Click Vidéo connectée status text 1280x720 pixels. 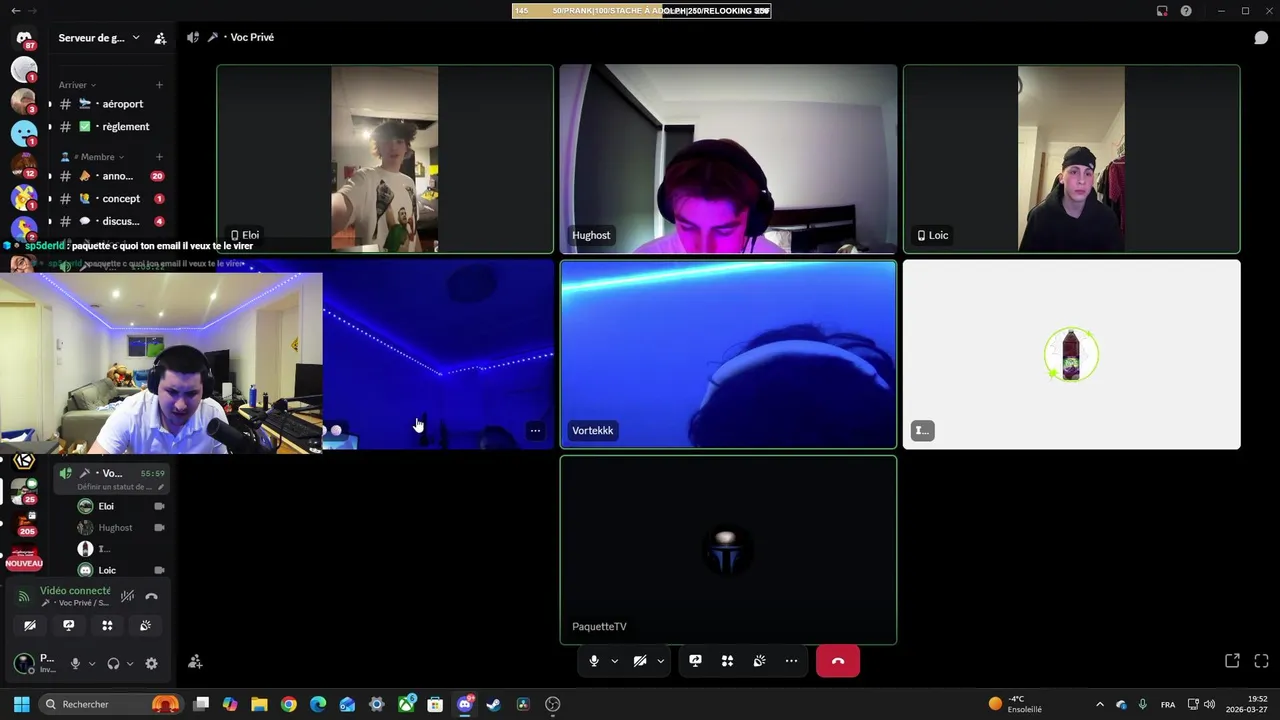tap(75, 591)
